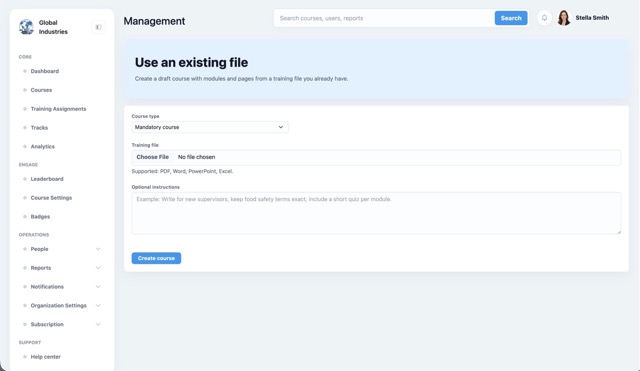This screenshot has width=640, height=371.
Task: Click the Global Industries globe logo
Action: coord(26,27)
